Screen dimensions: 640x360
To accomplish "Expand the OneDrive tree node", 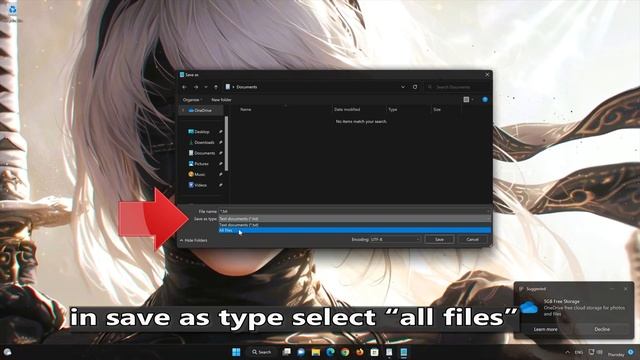I will (183, 110).
